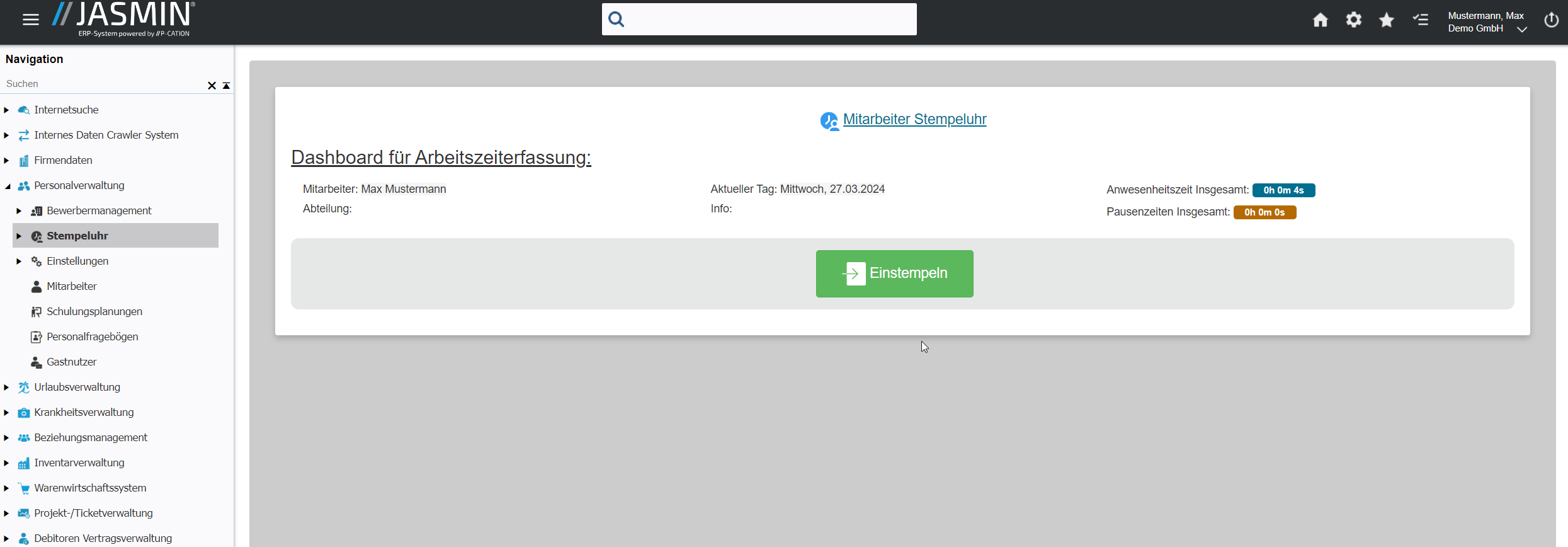1568x547 pixels.
Task: Select Mitarbeiter in navigation
Action: 71,286
